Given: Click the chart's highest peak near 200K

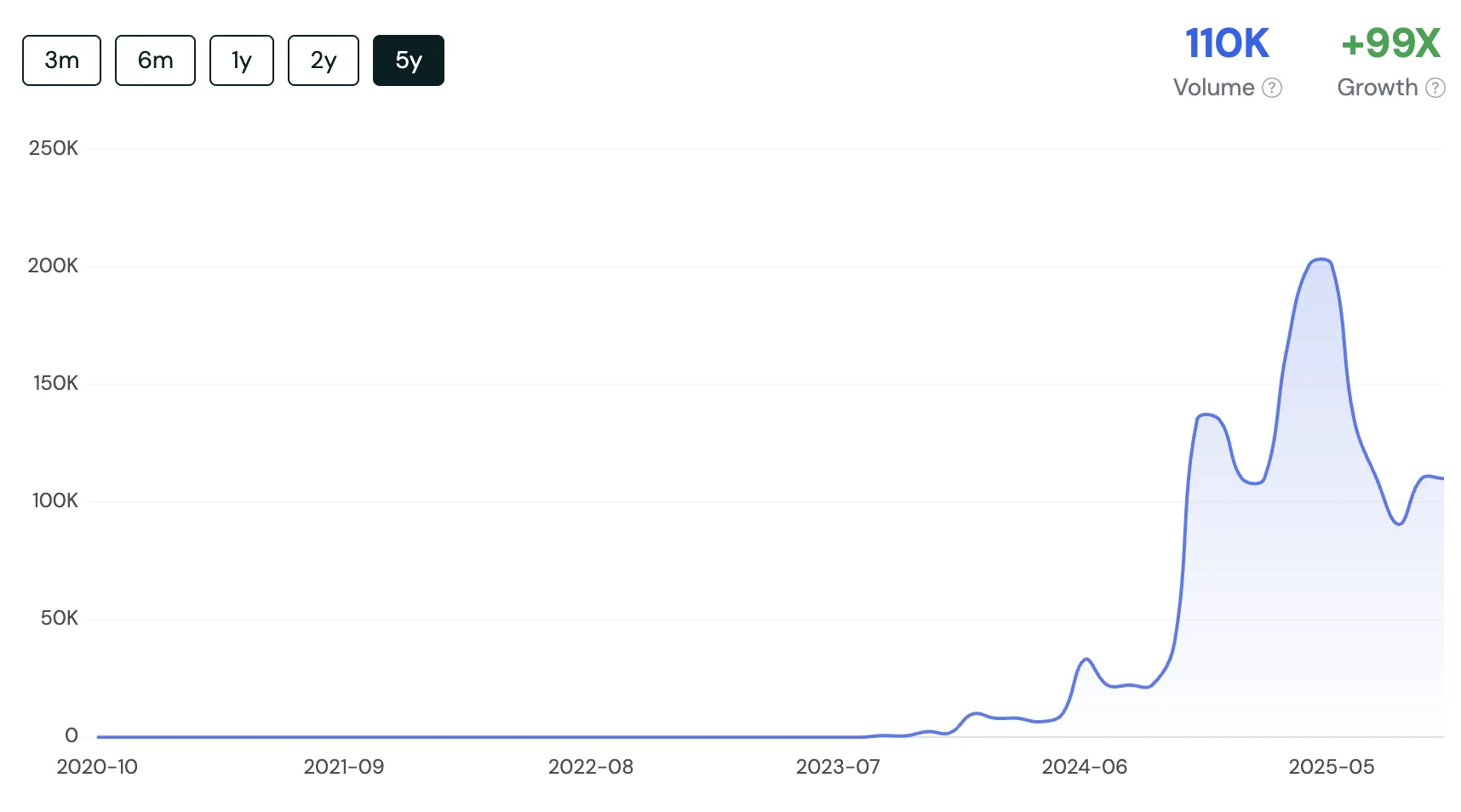Looking at the screenshot, I should point(1321,260).
